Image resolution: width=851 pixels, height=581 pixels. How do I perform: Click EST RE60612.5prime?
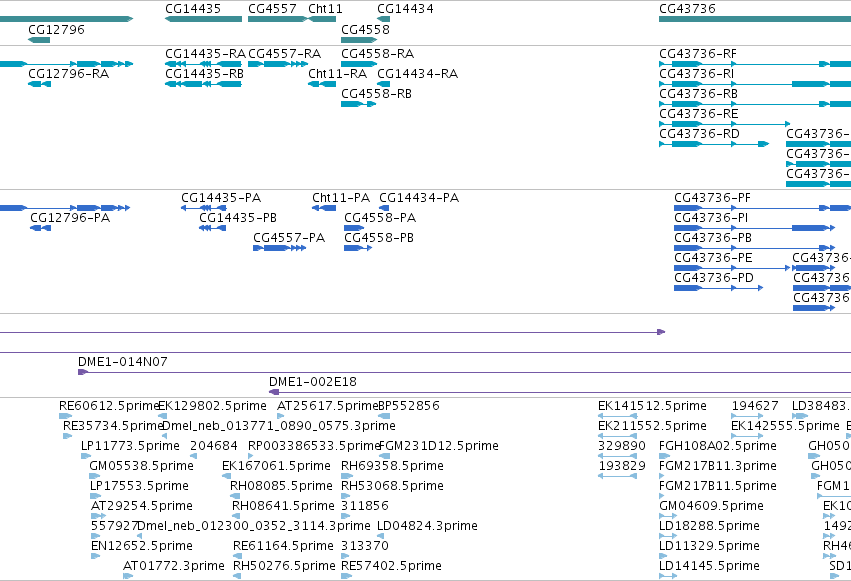coord(109,406)
